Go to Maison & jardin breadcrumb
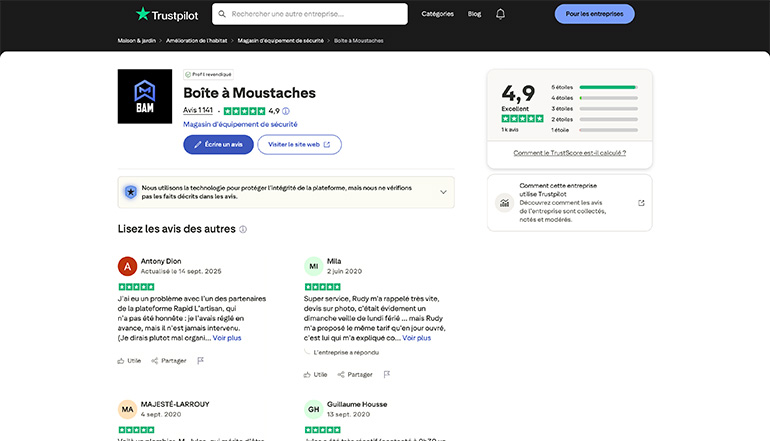Screen dimensions: 770x441 137,41
